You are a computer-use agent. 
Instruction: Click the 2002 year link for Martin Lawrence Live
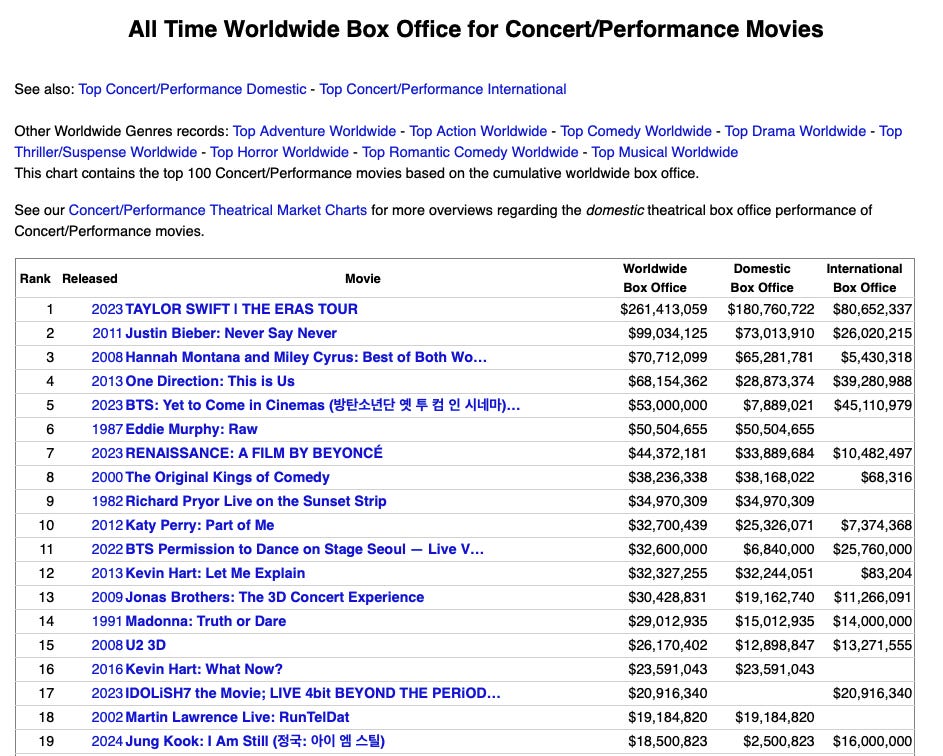[107, 718]
